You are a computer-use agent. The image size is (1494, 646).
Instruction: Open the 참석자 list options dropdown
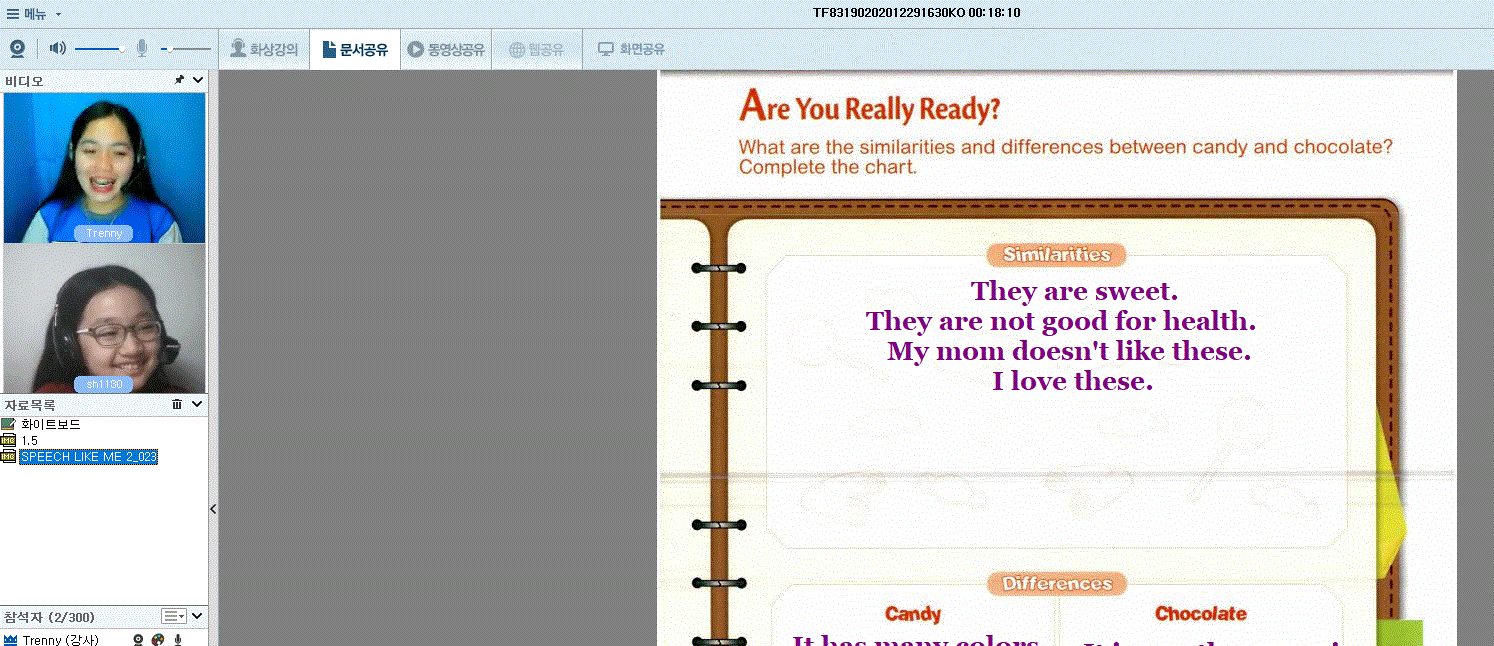coord(174,616)
